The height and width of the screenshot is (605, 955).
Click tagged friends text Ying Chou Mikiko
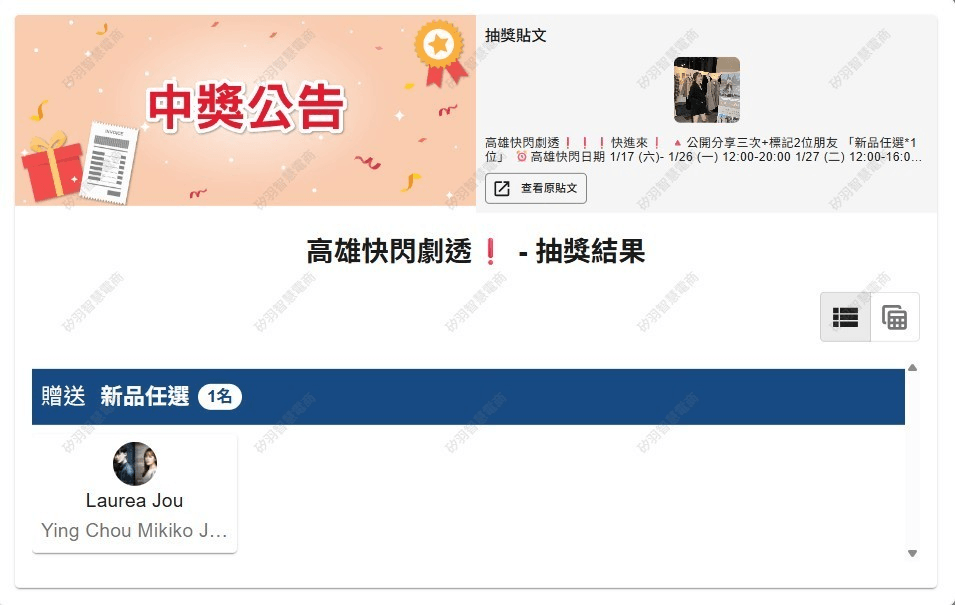135,530
